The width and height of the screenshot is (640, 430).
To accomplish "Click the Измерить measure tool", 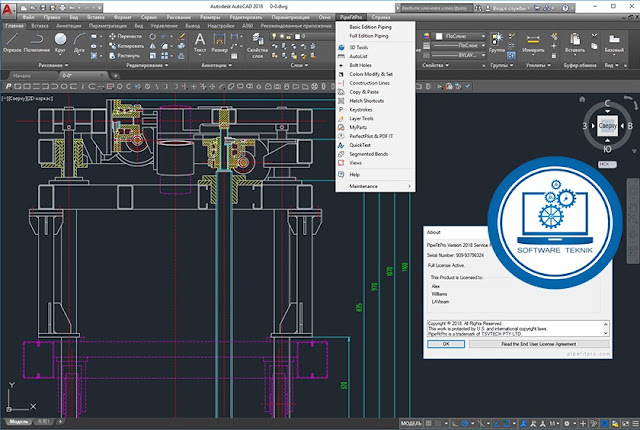I will [533, 43].
